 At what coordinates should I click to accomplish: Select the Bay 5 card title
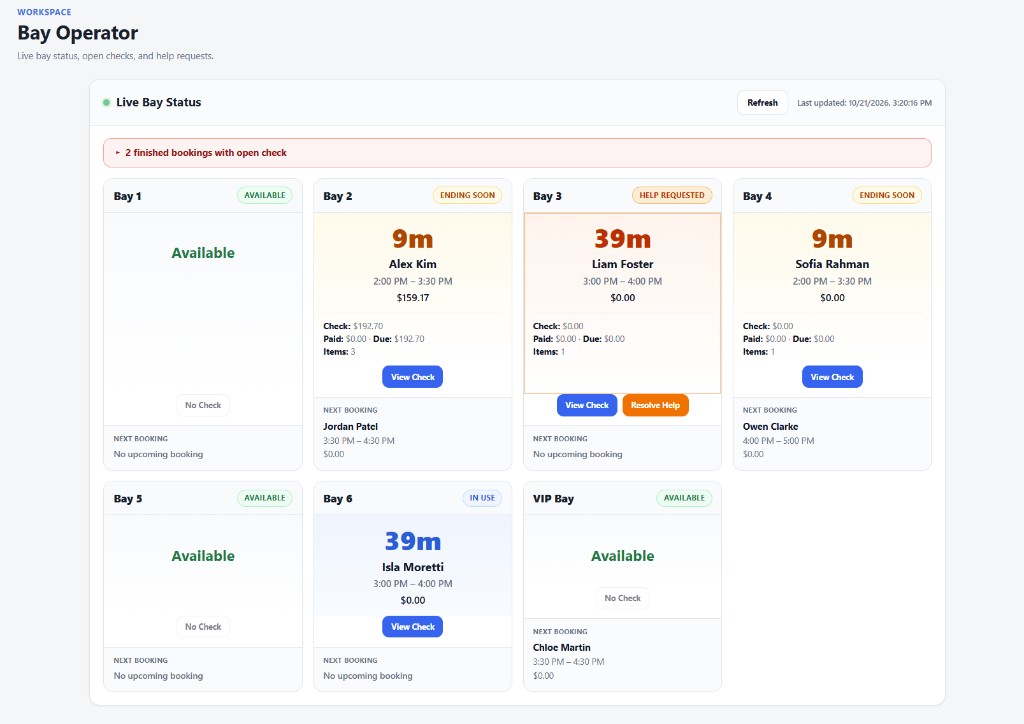(128, 499)
